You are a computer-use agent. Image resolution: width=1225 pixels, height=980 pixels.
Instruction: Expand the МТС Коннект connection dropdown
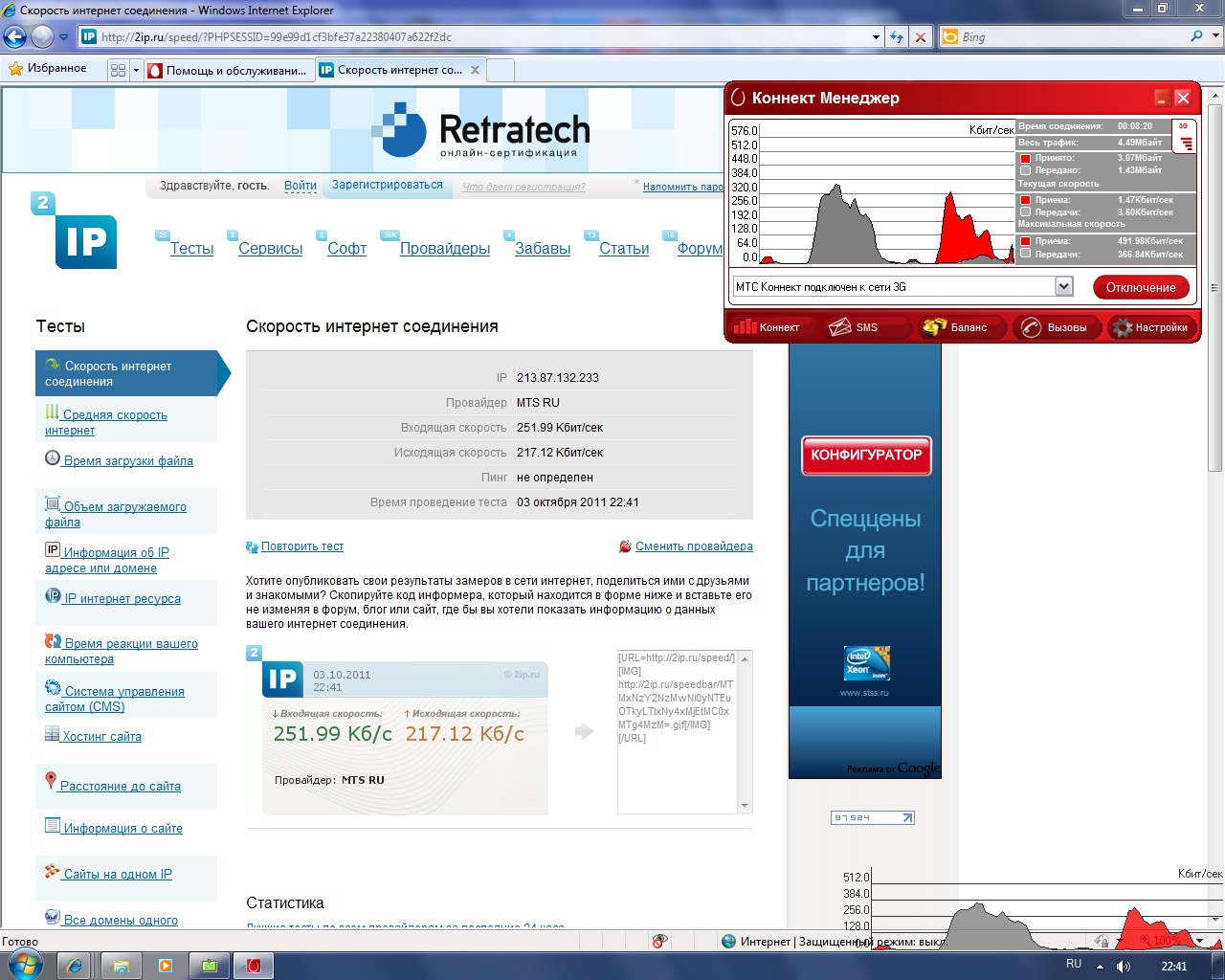pyautogui.click(x=1063, y=286)
